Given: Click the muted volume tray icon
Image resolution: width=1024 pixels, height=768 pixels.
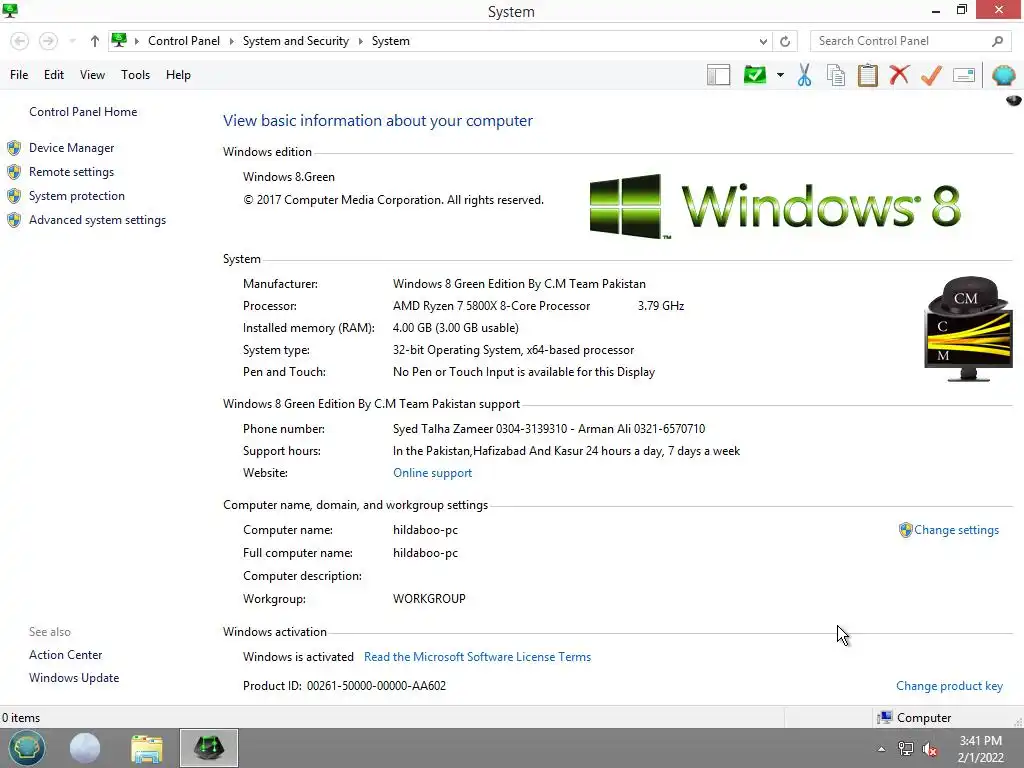Looking at the screenshot, I should point(930,749).
